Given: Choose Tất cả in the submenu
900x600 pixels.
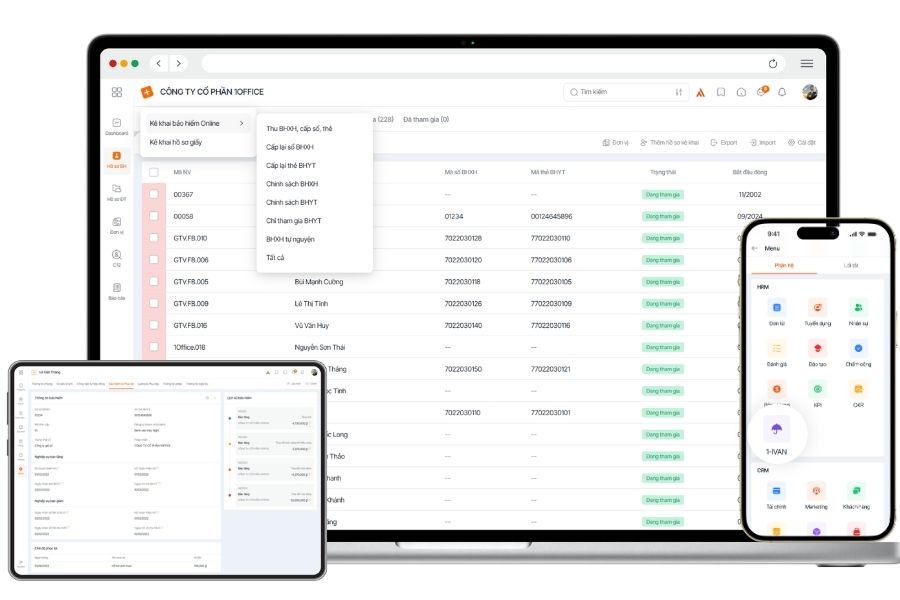Looking at the screenshot, I should (275, 257).
